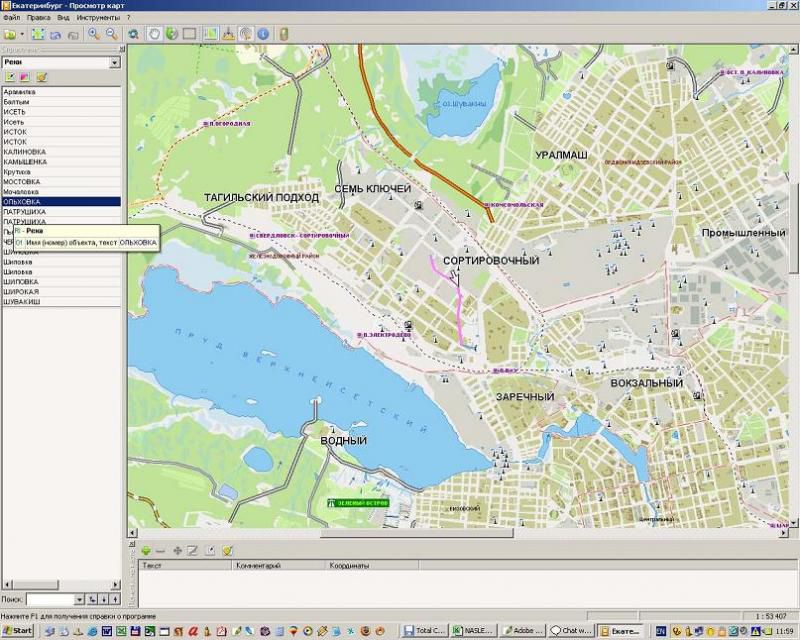800x640 pixels.
Task: Expand the open folder dropdown arrow
Action: (x=22, y=34)
